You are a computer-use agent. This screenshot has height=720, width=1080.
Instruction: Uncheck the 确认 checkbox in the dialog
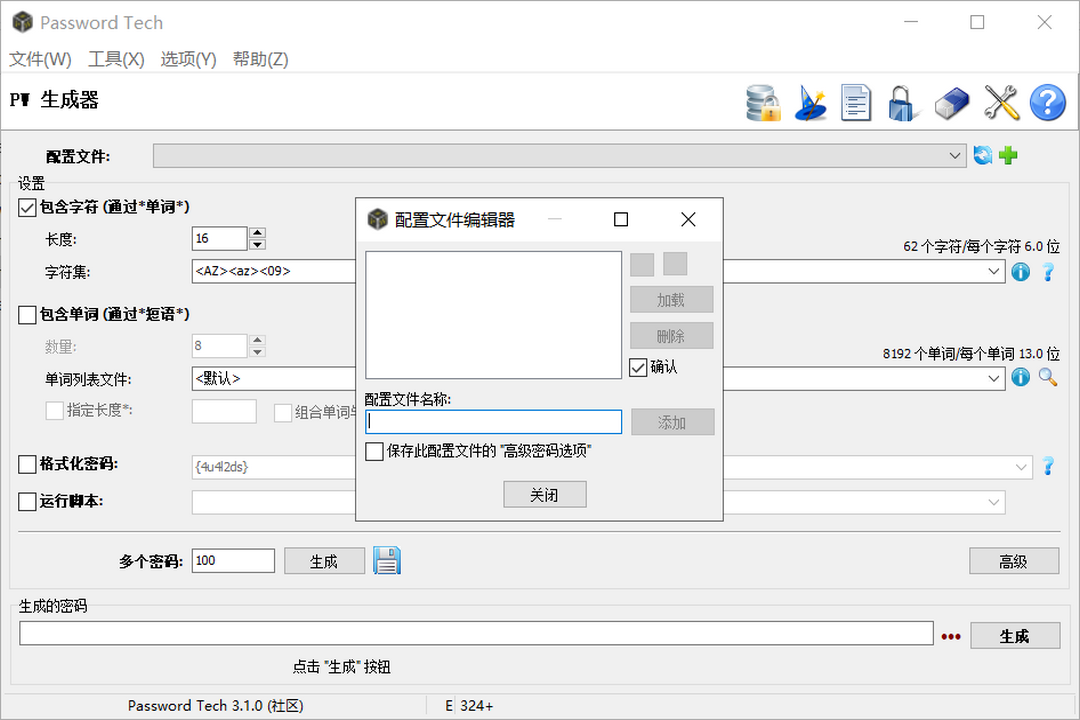[x=637, y=366]
